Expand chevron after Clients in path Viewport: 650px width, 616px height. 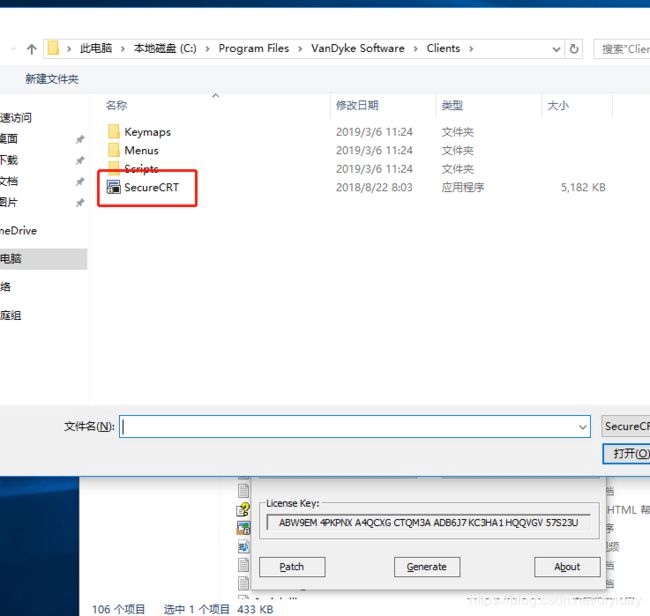pyautogui.click(x=471, y=49)
